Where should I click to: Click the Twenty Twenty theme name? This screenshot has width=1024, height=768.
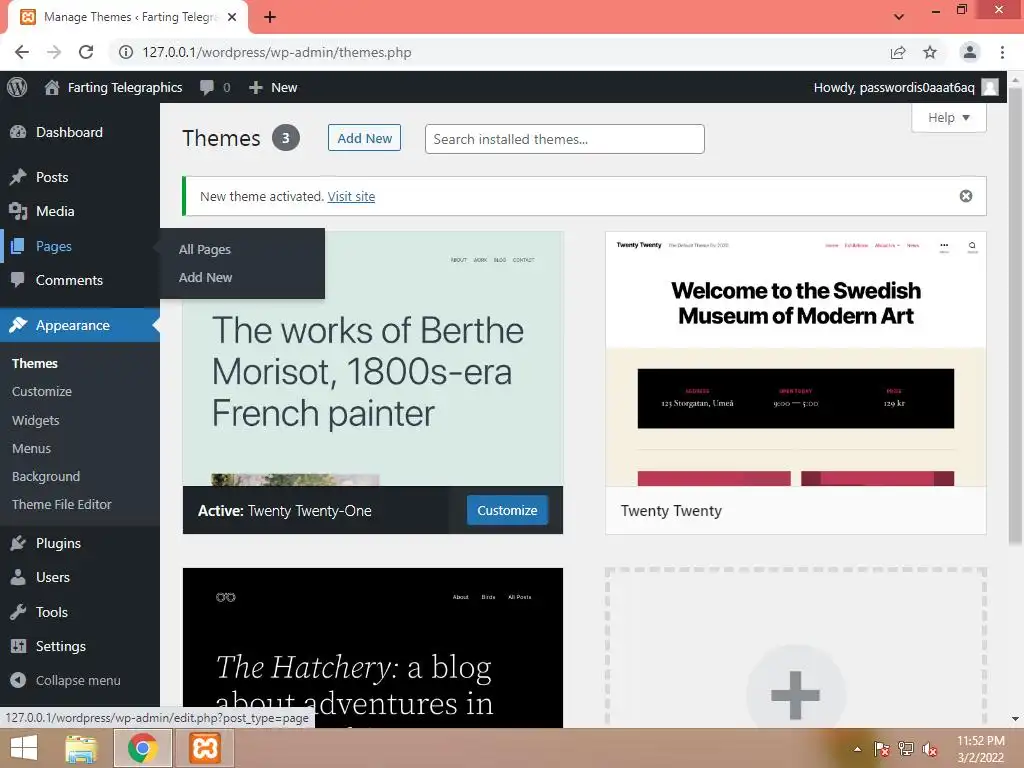671,511
